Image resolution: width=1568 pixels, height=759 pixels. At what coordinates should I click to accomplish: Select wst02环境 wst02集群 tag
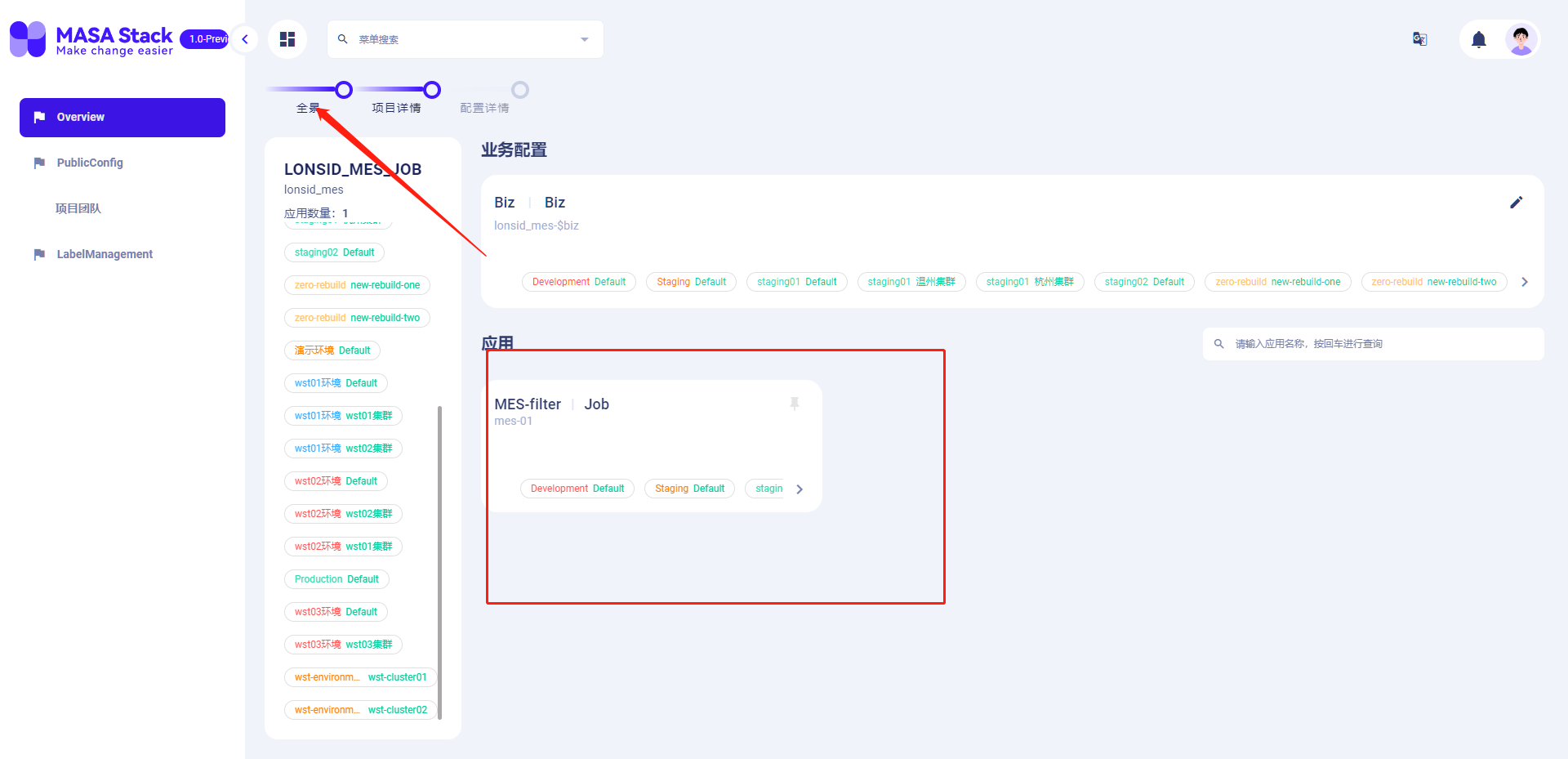pyautogui.click(x=343, y=514)
